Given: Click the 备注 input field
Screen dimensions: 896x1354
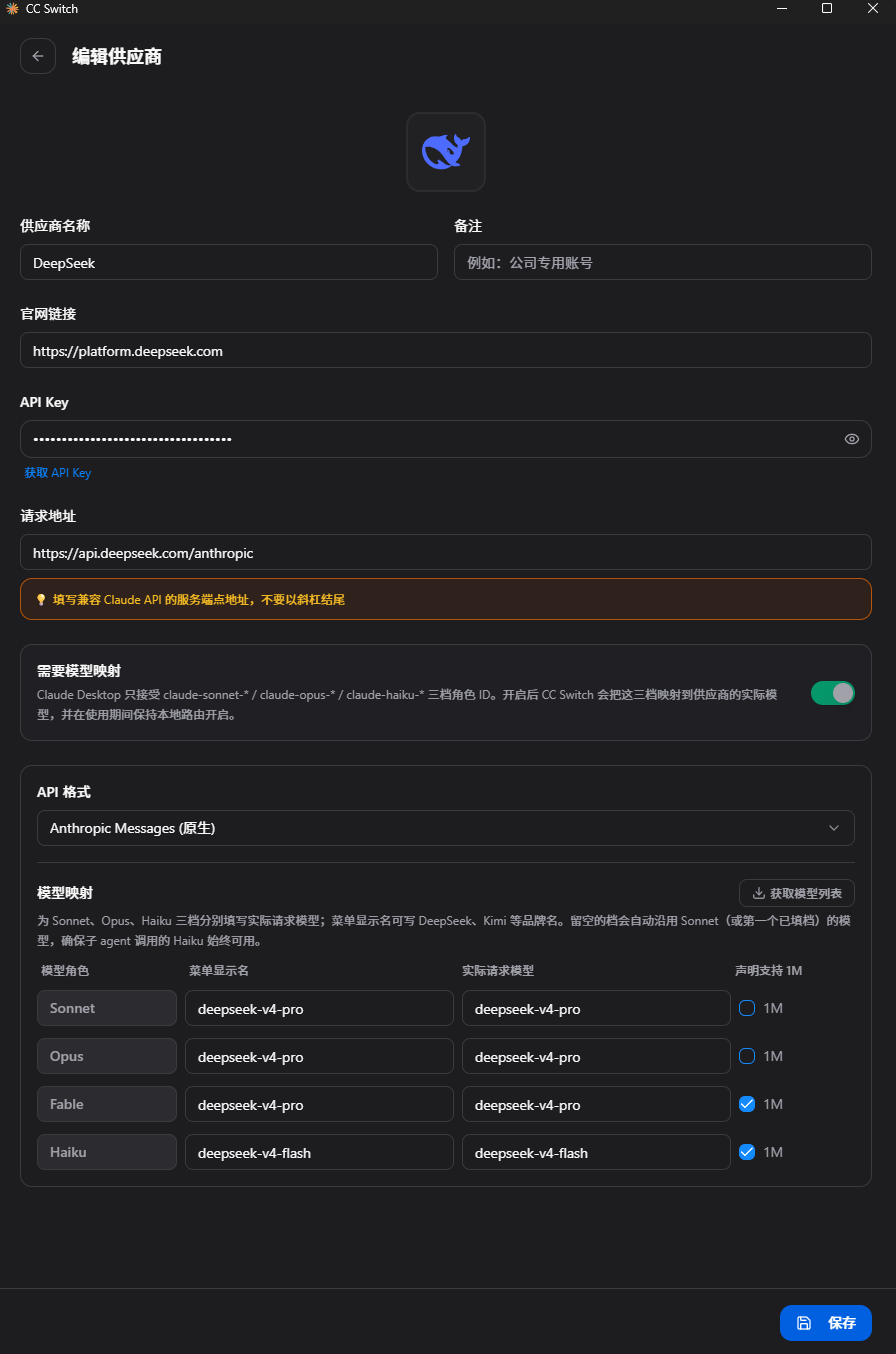Looking at the screenshot, I should [x=663, y=262].
